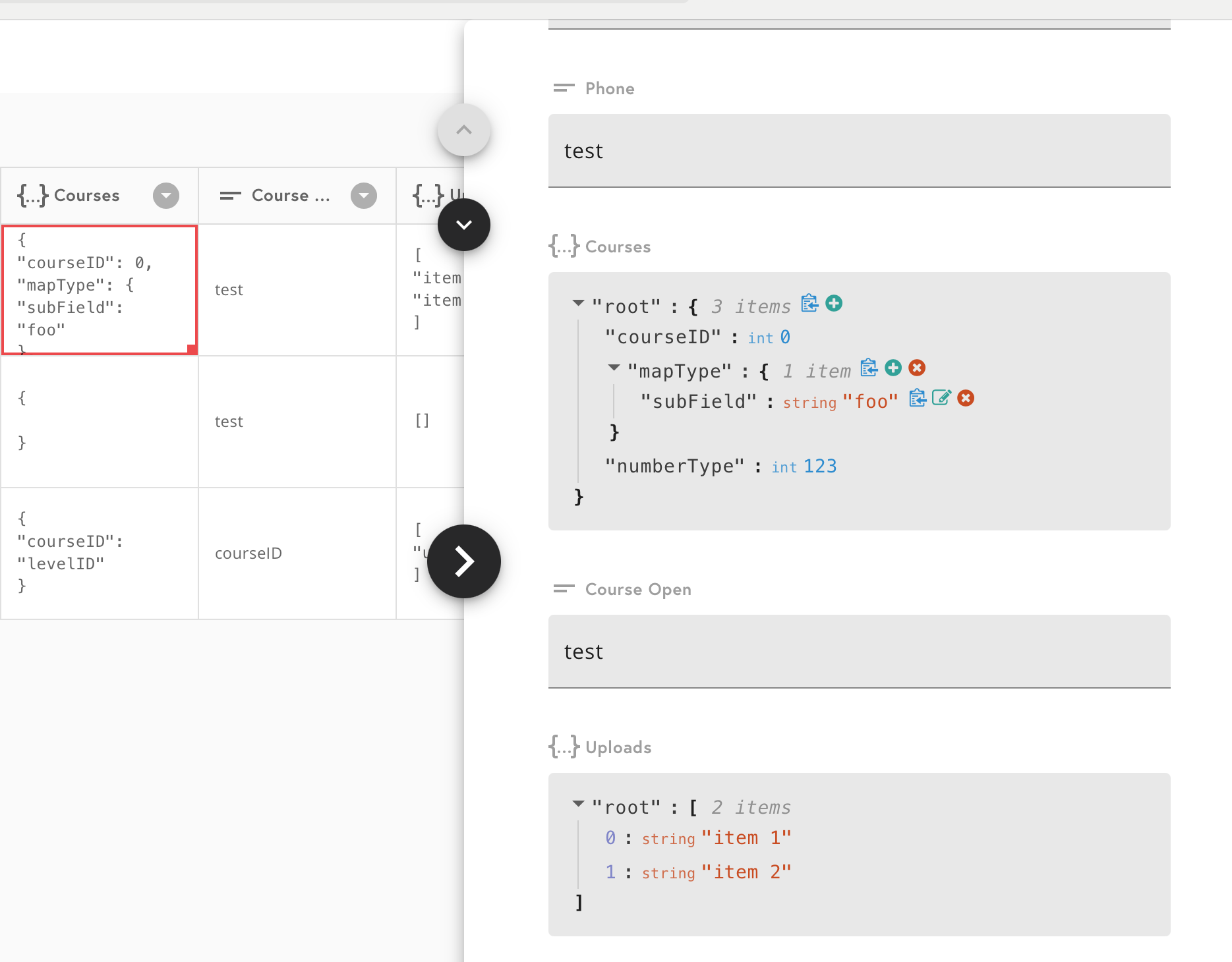Click the Course Open text input

(x=857, y=652)
